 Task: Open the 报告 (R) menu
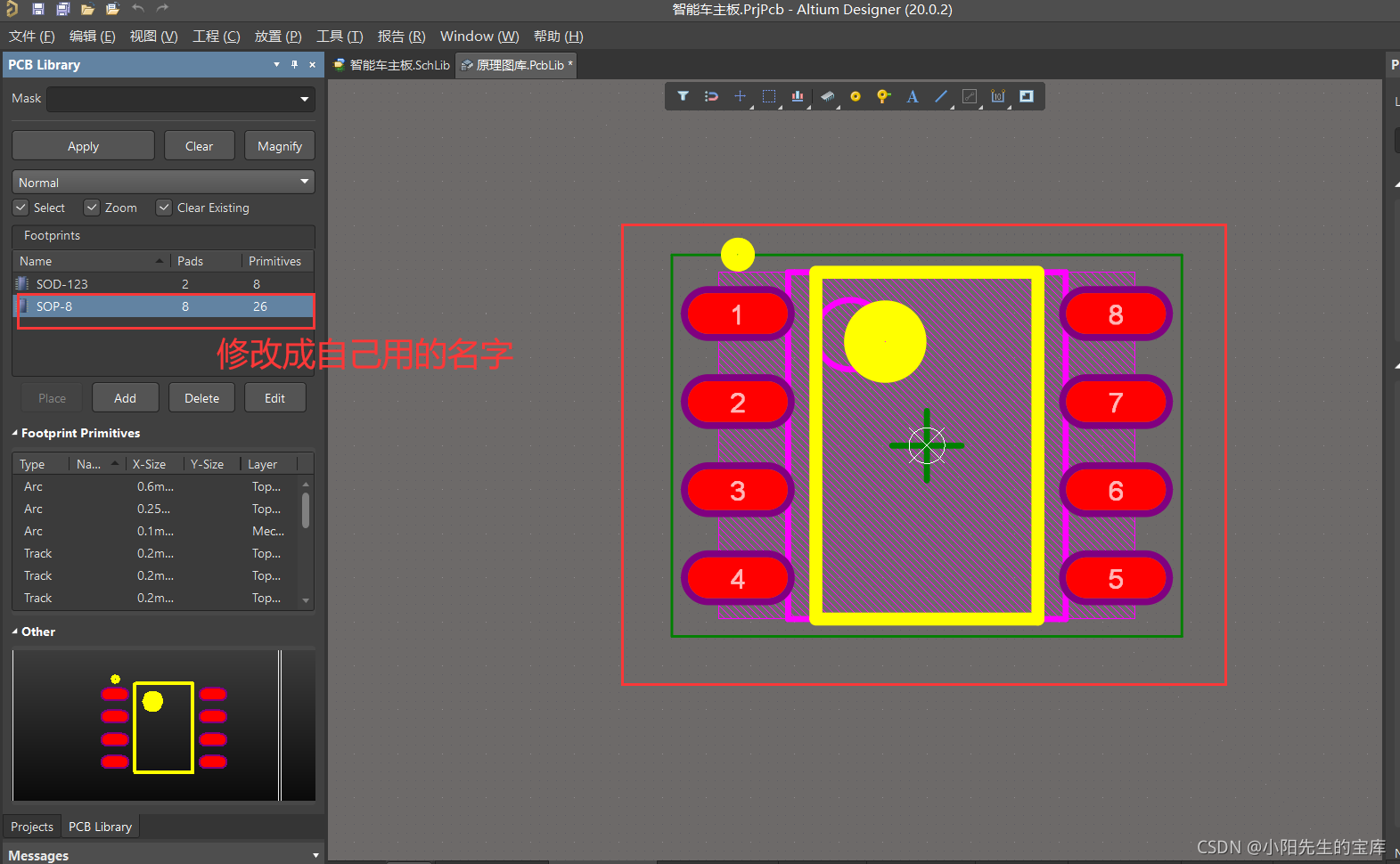point(401,36)
